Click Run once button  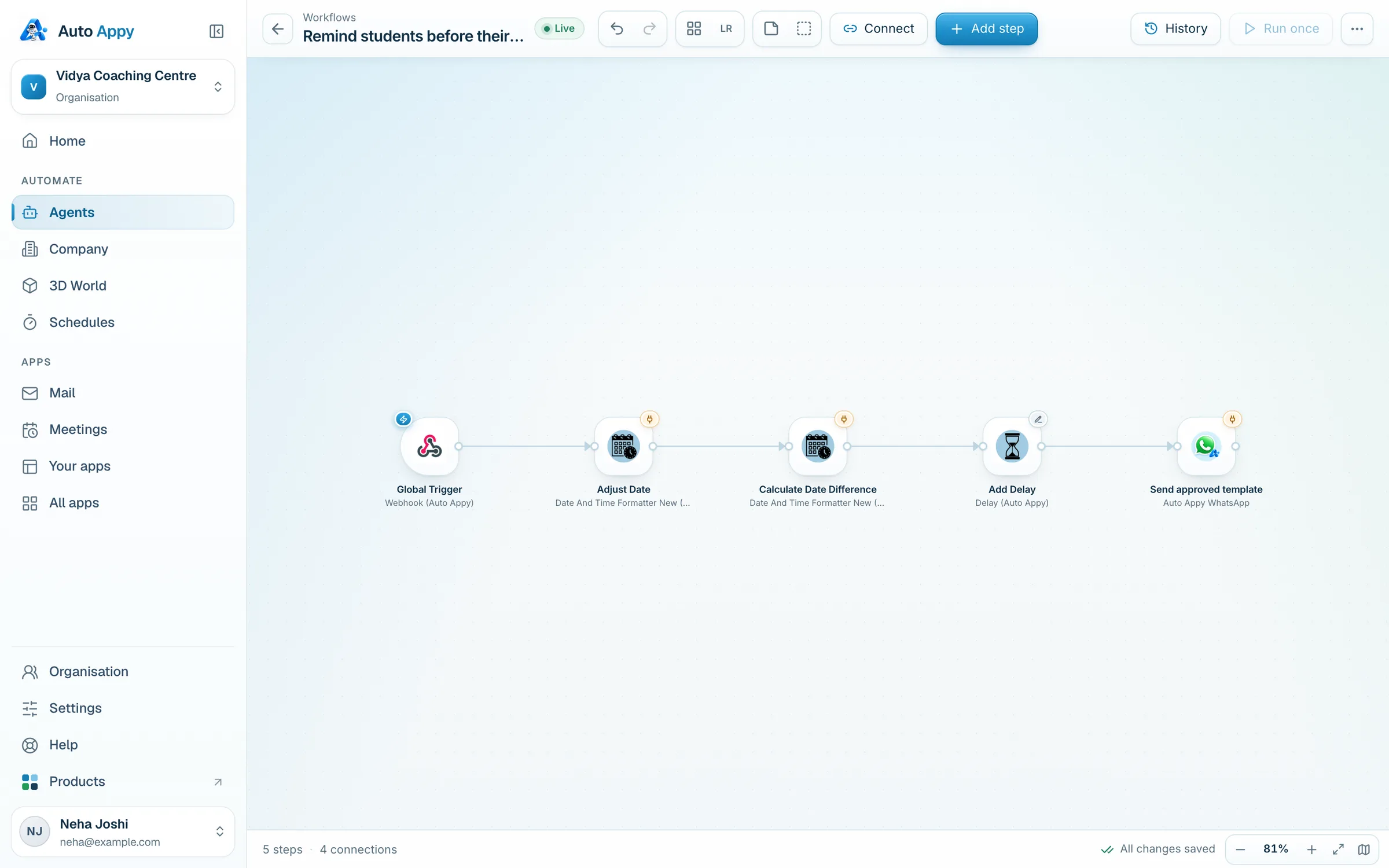tap(1281, 29)
